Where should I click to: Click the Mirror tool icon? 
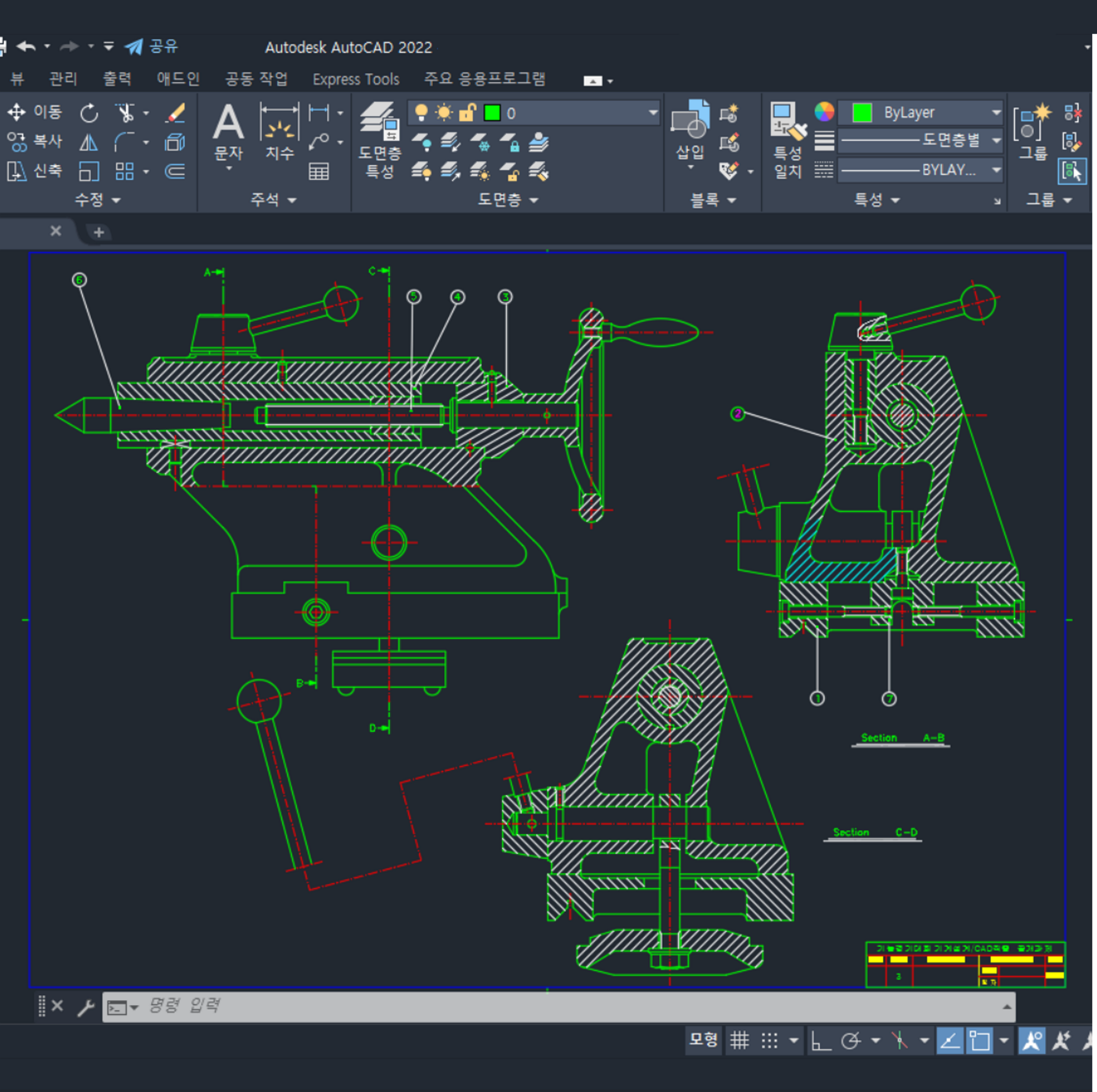pyautogui.click(x=88, y=142)
